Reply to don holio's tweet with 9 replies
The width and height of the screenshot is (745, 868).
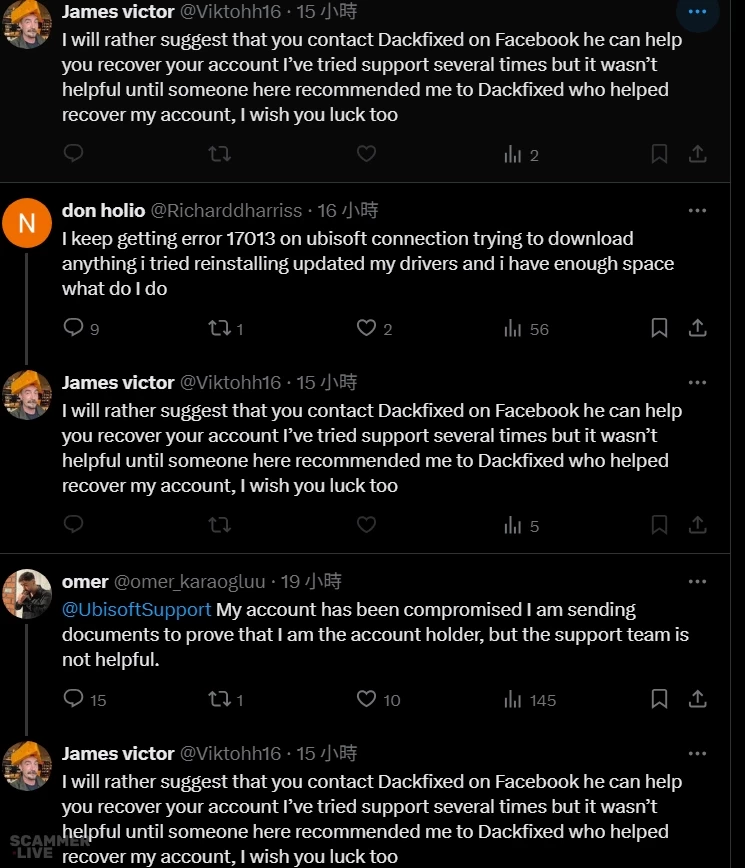pyautogui.click(x=74, y=328)
